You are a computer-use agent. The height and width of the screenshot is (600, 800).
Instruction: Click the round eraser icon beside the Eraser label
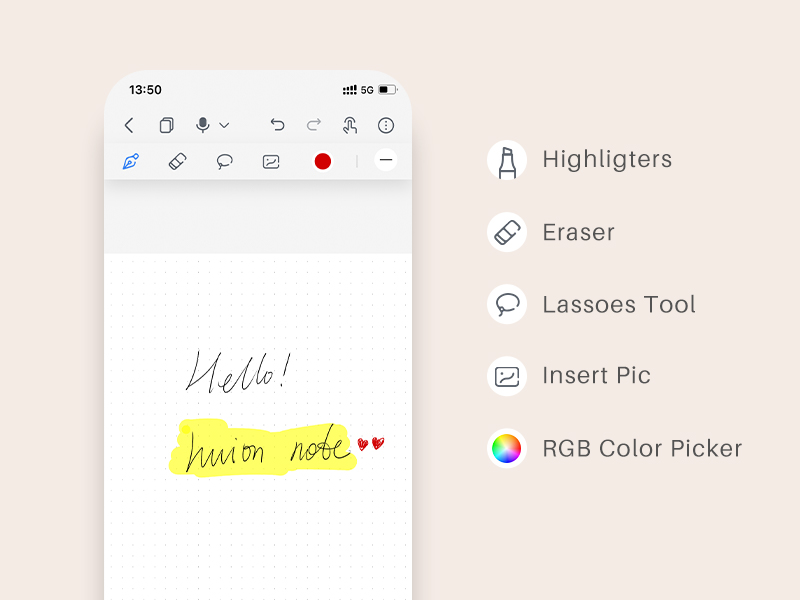[507, 232]
